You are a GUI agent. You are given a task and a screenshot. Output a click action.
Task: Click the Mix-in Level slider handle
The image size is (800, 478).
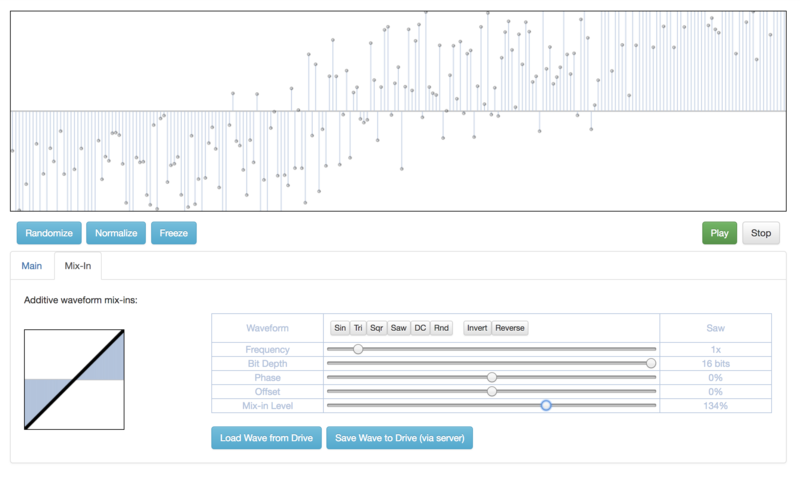[546, 405]
